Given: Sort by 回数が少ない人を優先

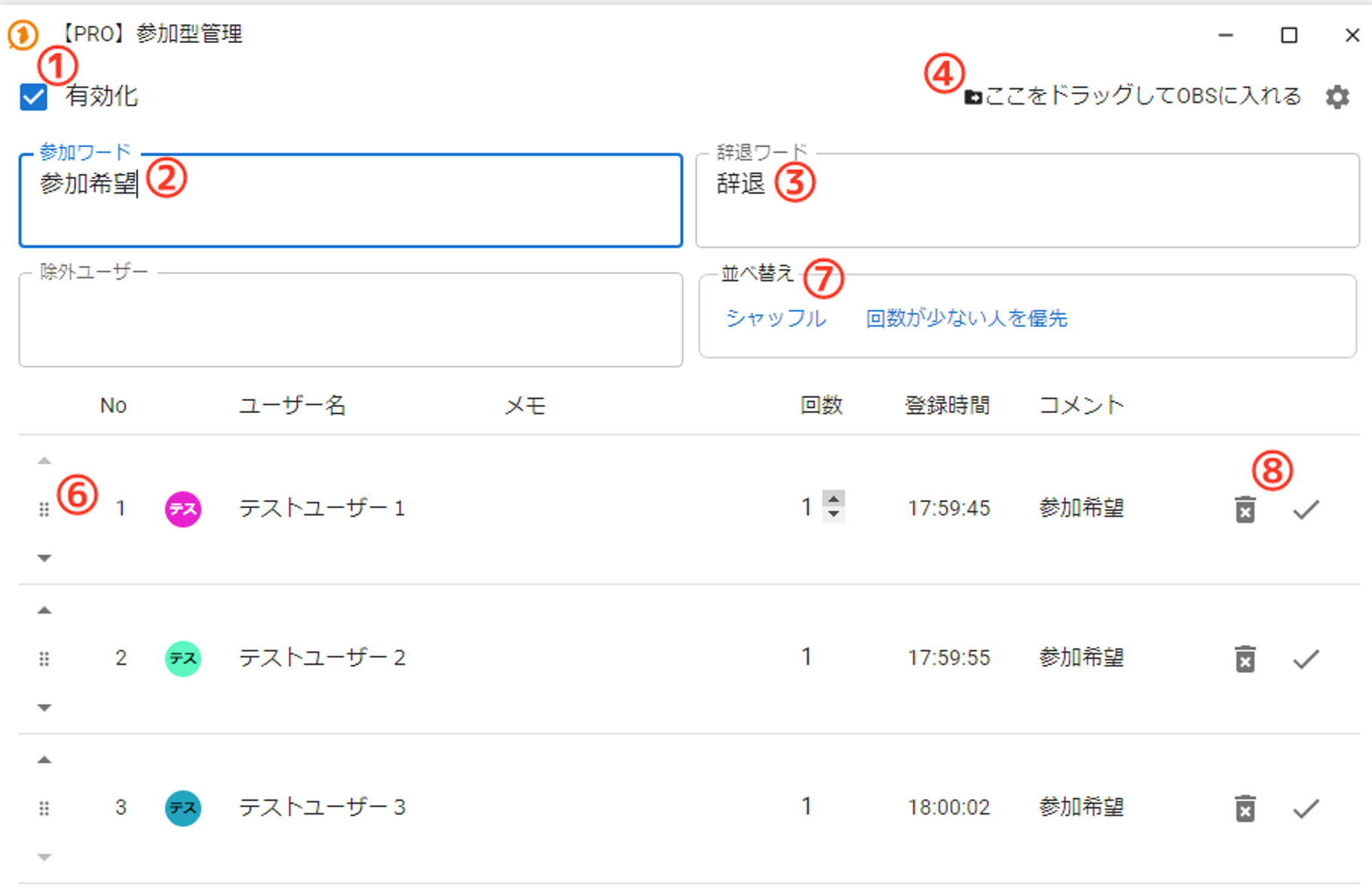Looking at the screenshot, I should pos(966,319).
